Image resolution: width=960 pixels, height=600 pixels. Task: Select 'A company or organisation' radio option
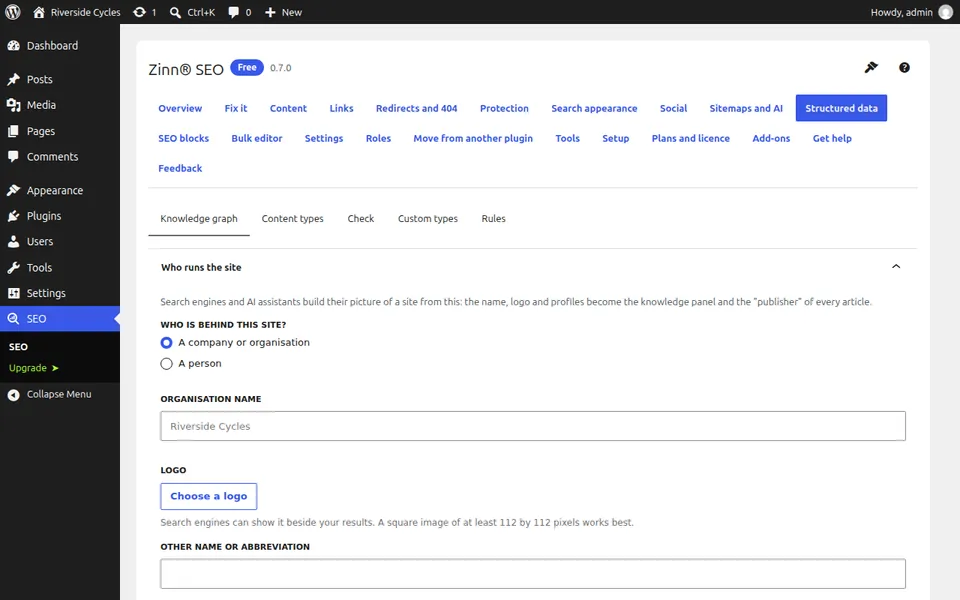pos(166,343)
